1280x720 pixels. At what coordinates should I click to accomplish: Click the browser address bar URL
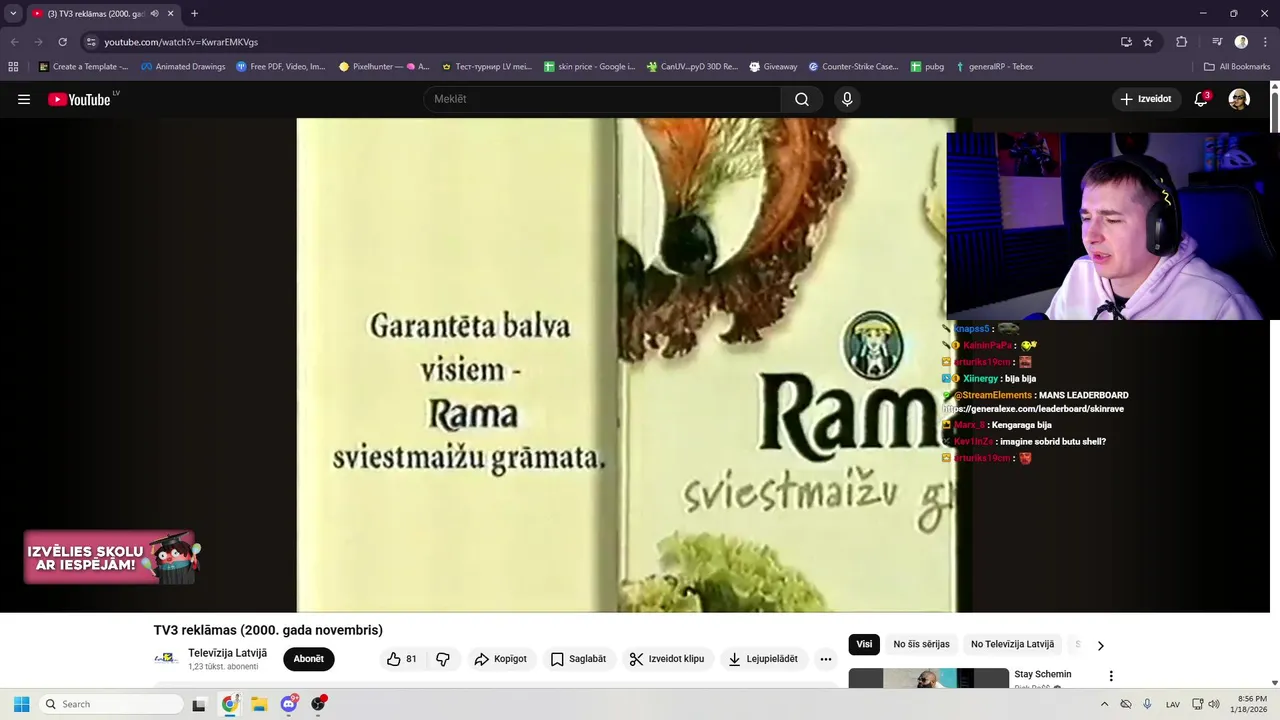click(181, 42)
